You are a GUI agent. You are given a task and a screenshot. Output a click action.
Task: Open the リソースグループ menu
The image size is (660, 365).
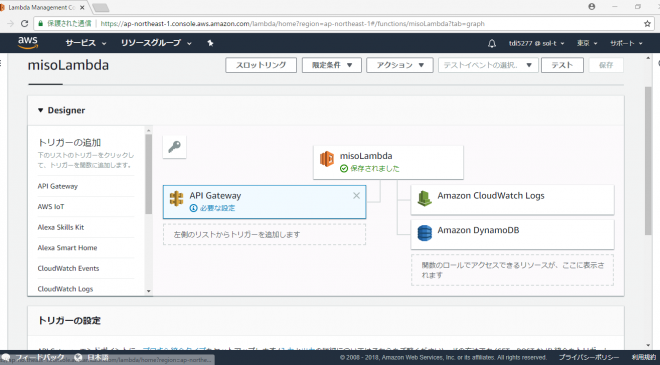point(156,43)
